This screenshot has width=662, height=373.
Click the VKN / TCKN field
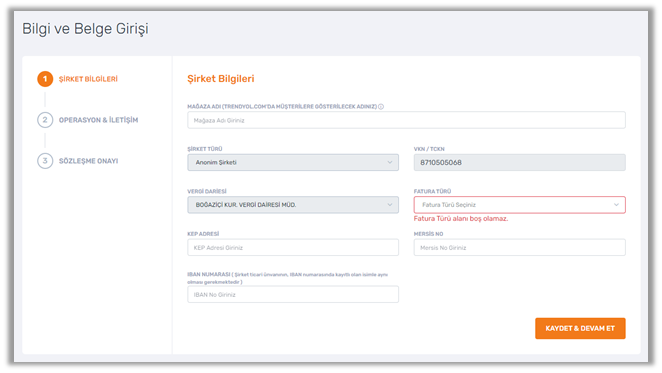[519, 163]
